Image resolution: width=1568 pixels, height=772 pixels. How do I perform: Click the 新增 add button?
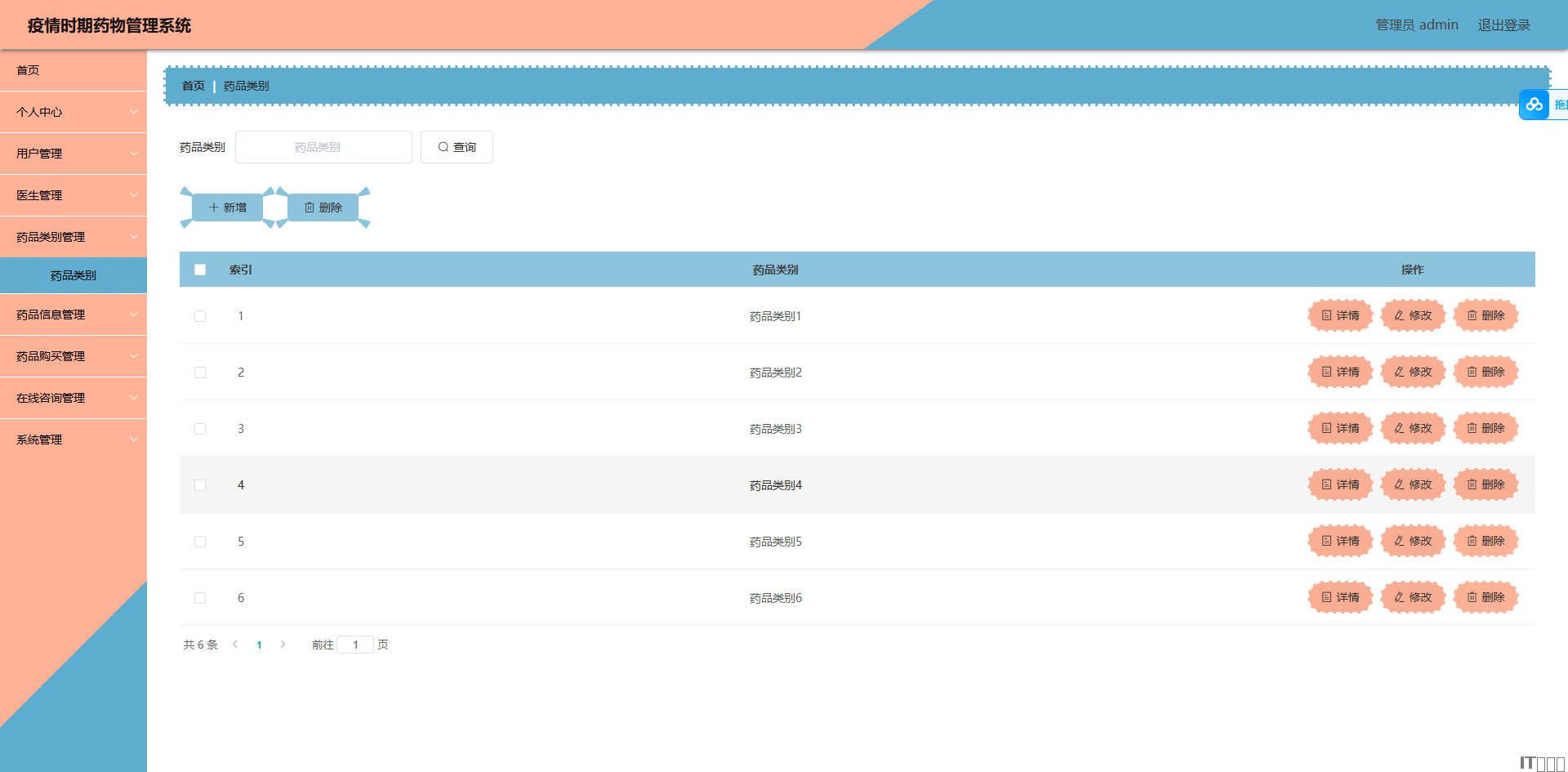[x=227, y=208]
